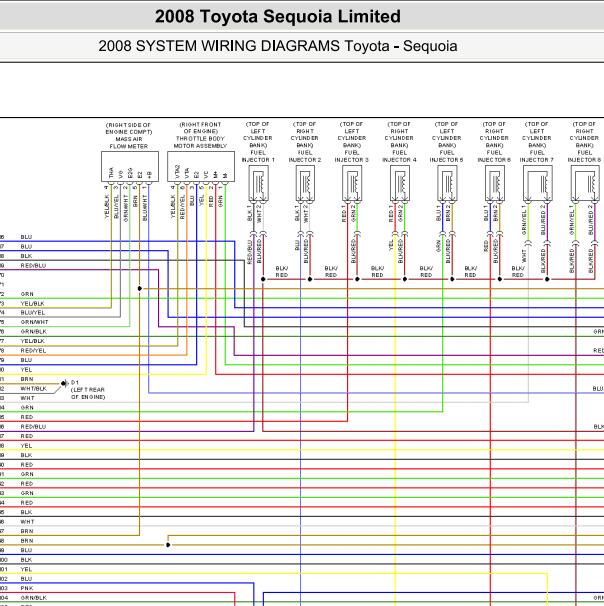Click the Fuel Injector 1 coil symbol
Screen dimensions: 604x606
259,183
